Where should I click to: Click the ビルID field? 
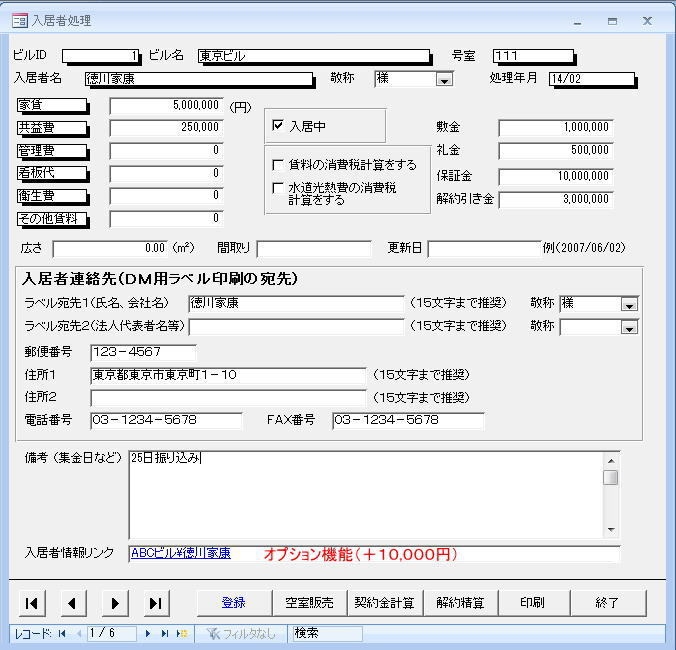[100, 56]
